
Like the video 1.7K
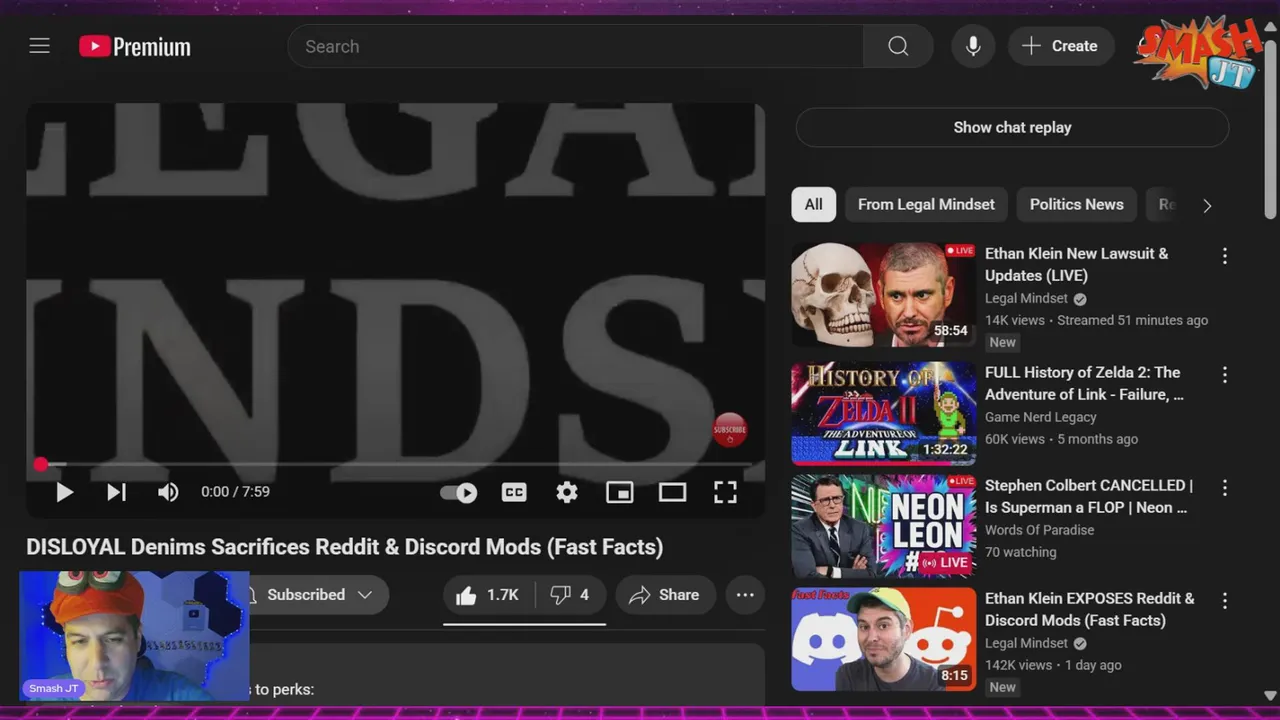pyautogui.click(x=488, y=595)
